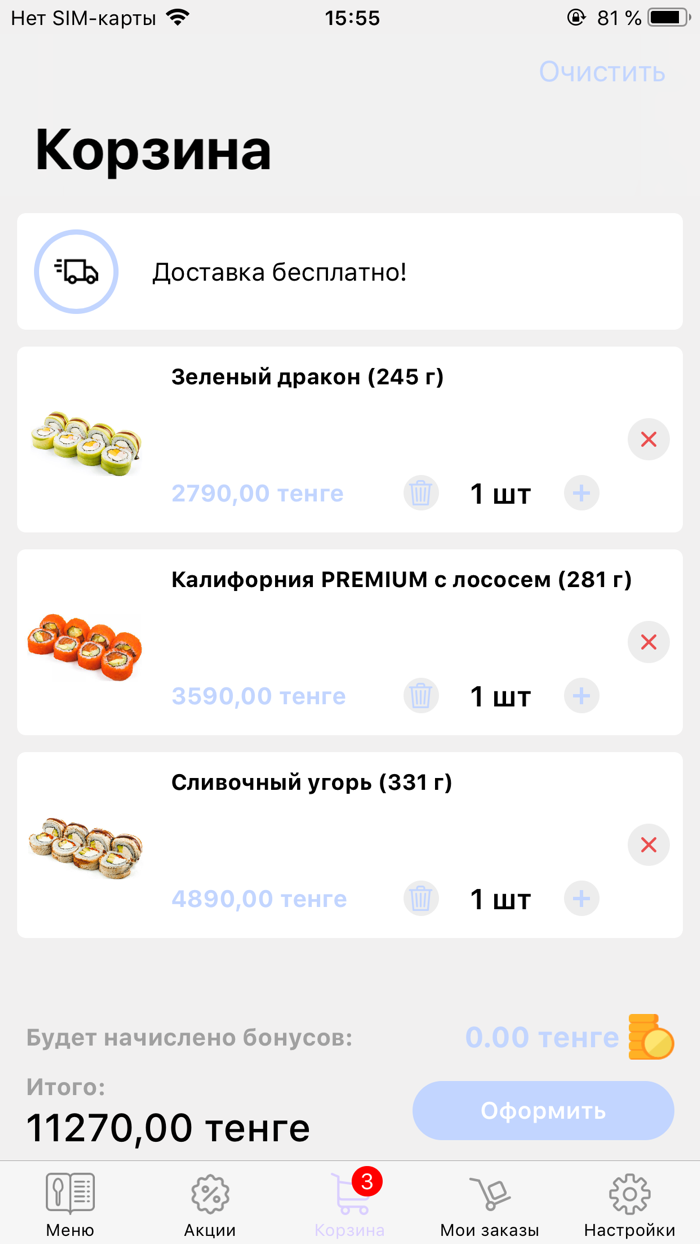Click the bonus coins icon
Viewport: 700px width, 1244px height.
click(x=652, y=1037)
